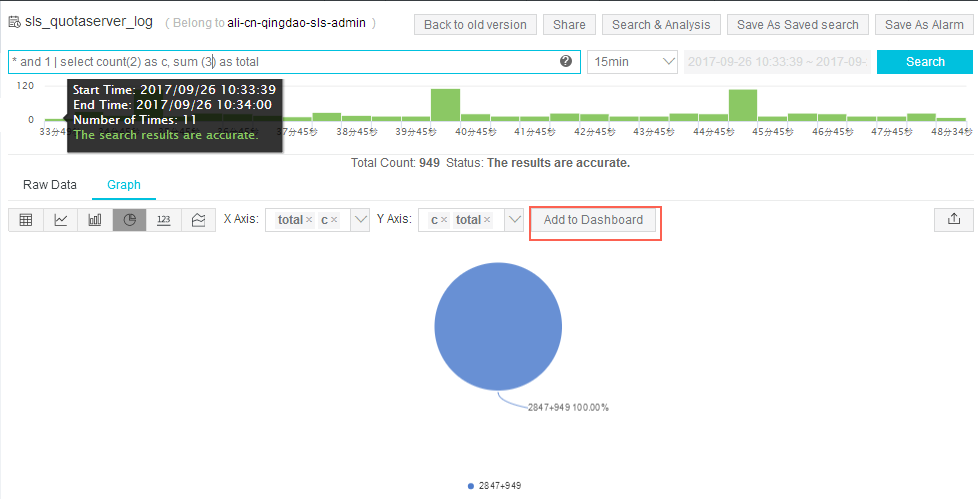Click into the query search input field
This screenshot has width=978, height=499.
point(280,62)
